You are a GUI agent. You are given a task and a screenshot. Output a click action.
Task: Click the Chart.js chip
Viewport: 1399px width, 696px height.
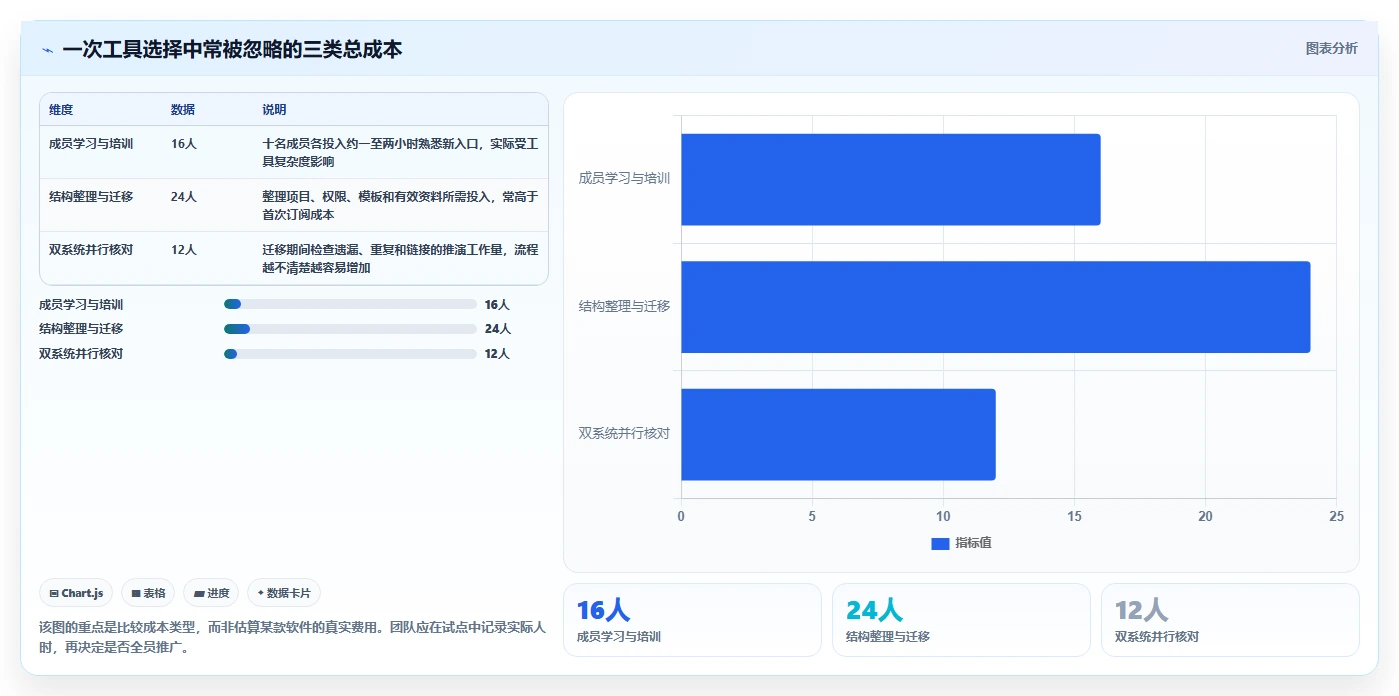click(x=77, y=593)
